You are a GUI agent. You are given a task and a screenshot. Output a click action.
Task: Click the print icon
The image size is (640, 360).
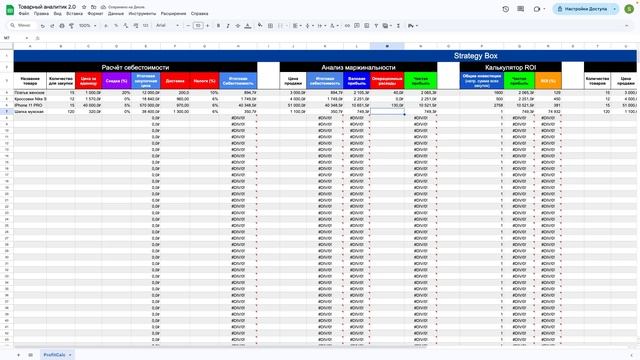pyautogui.click(x=62, y=26)
